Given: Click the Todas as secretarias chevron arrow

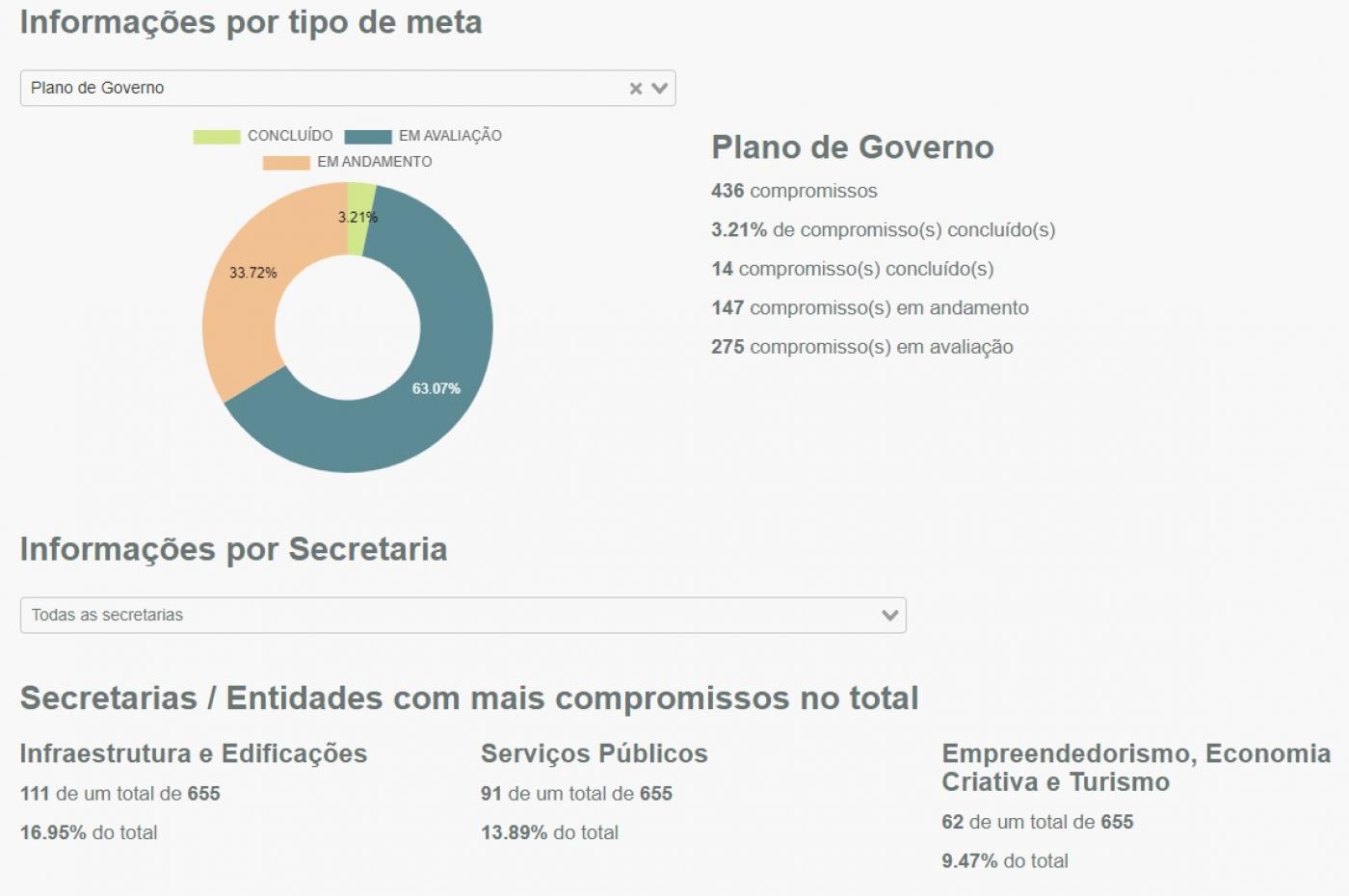Looking at the screenshot, I should [889, 615].
